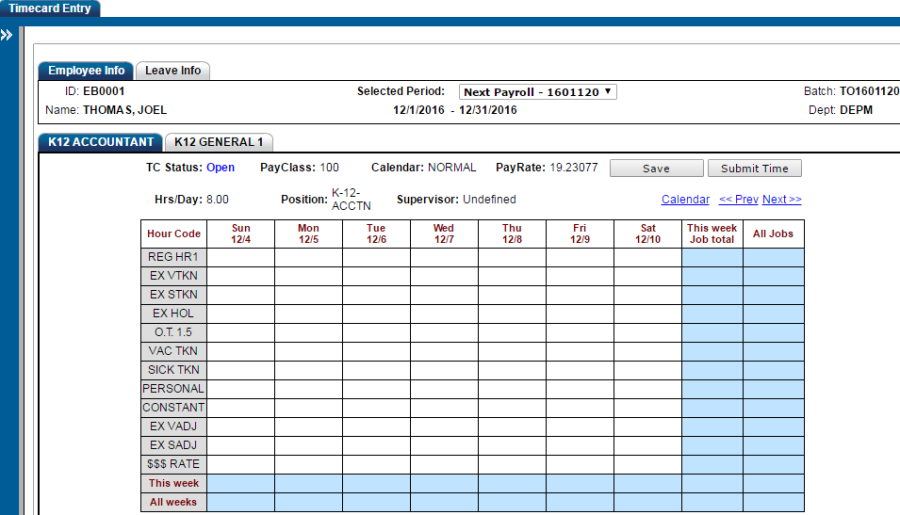Click REG HR1 cell for Monday 12/5
The height and width of the screenshot is (515, 900).
[x=308, y=258]
